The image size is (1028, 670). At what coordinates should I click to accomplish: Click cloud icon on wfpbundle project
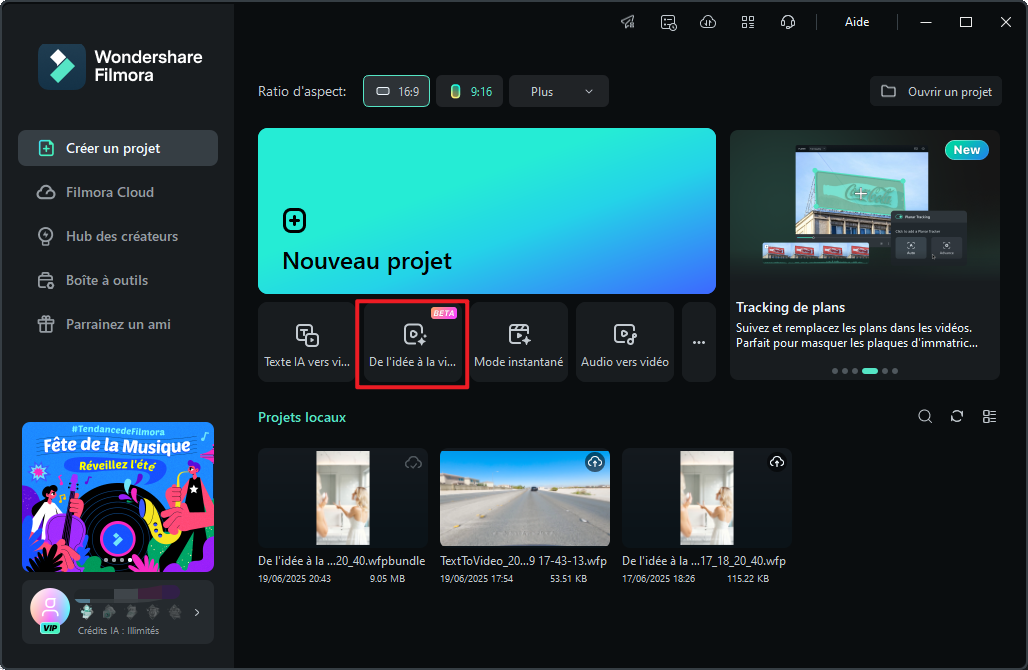click(413, 463)
